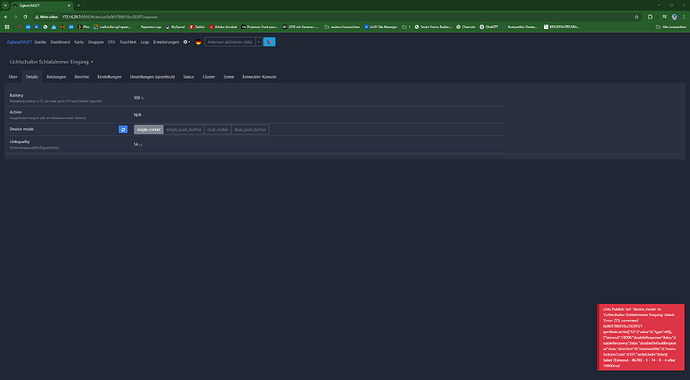Expand the permit join dropdown arrow
690x380 pixels.
tap(259, 42)
